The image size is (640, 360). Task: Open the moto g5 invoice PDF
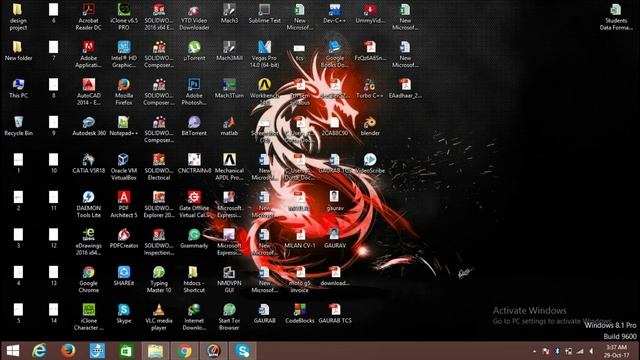coord(300,279)
